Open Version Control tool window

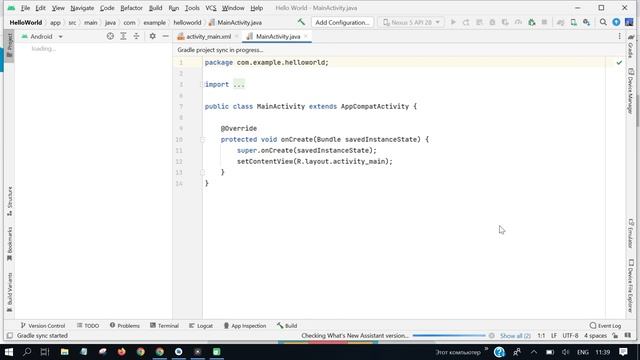[43, 326]
